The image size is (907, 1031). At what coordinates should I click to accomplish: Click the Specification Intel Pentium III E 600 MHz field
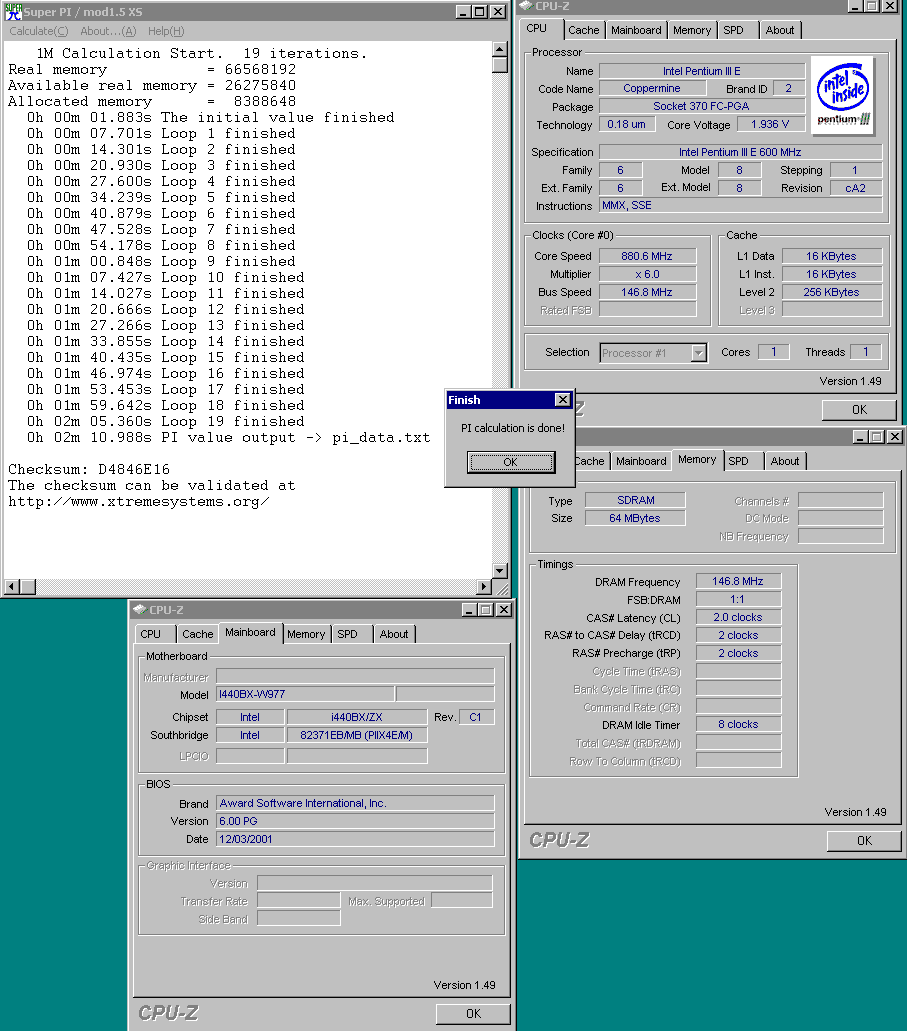(741, 152)
